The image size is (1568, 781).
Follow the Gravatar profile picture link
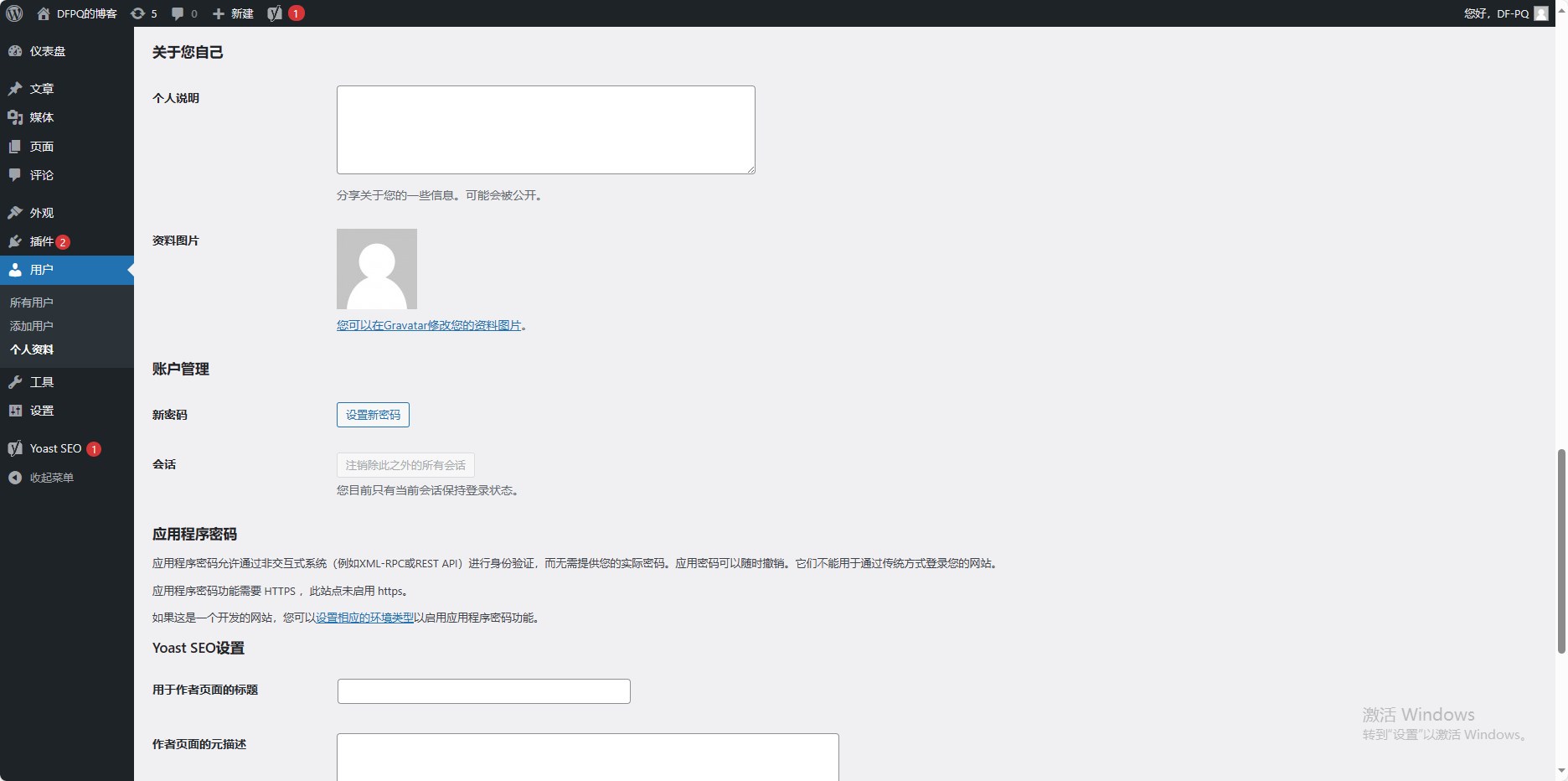(x=429, y=325)
